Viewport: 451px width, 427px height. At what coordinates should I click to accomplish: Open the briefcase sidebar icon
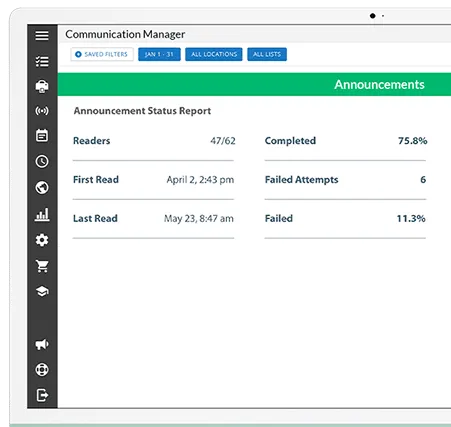[42, 86]
